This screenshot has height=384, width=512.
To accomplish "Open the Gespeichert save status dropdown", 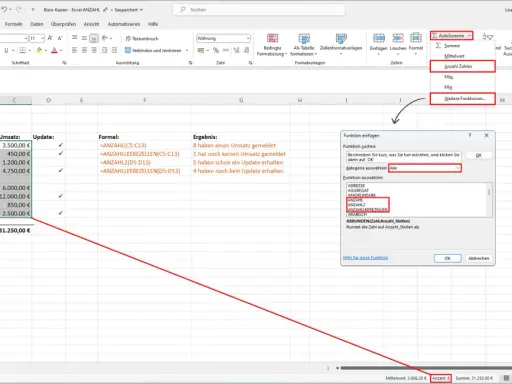I will (x=129, y=10).
